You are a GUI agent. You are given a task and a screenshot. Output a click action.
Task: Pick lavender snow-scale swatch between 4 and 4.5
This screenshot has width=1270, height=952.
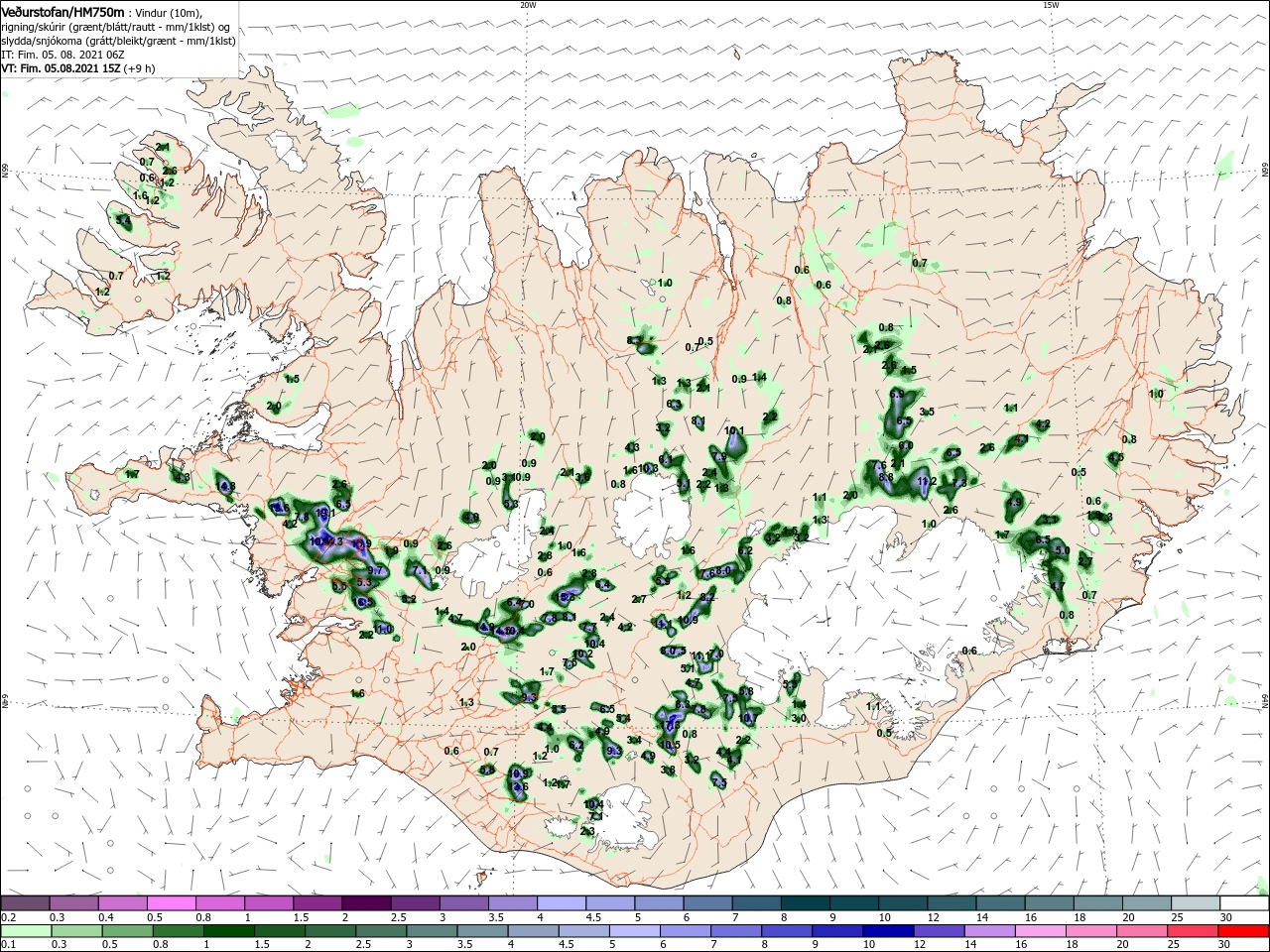tap(562, 903)
